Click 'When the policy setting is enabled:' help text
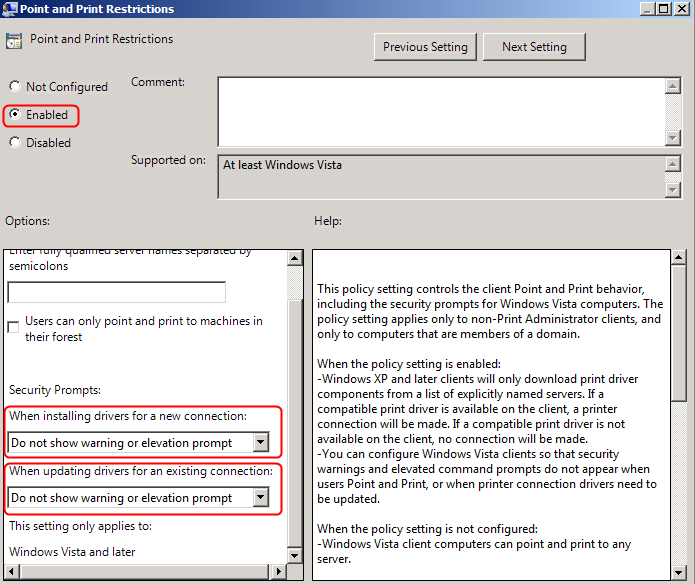Screen dimensions: 695x584 (x=409, y=364)
